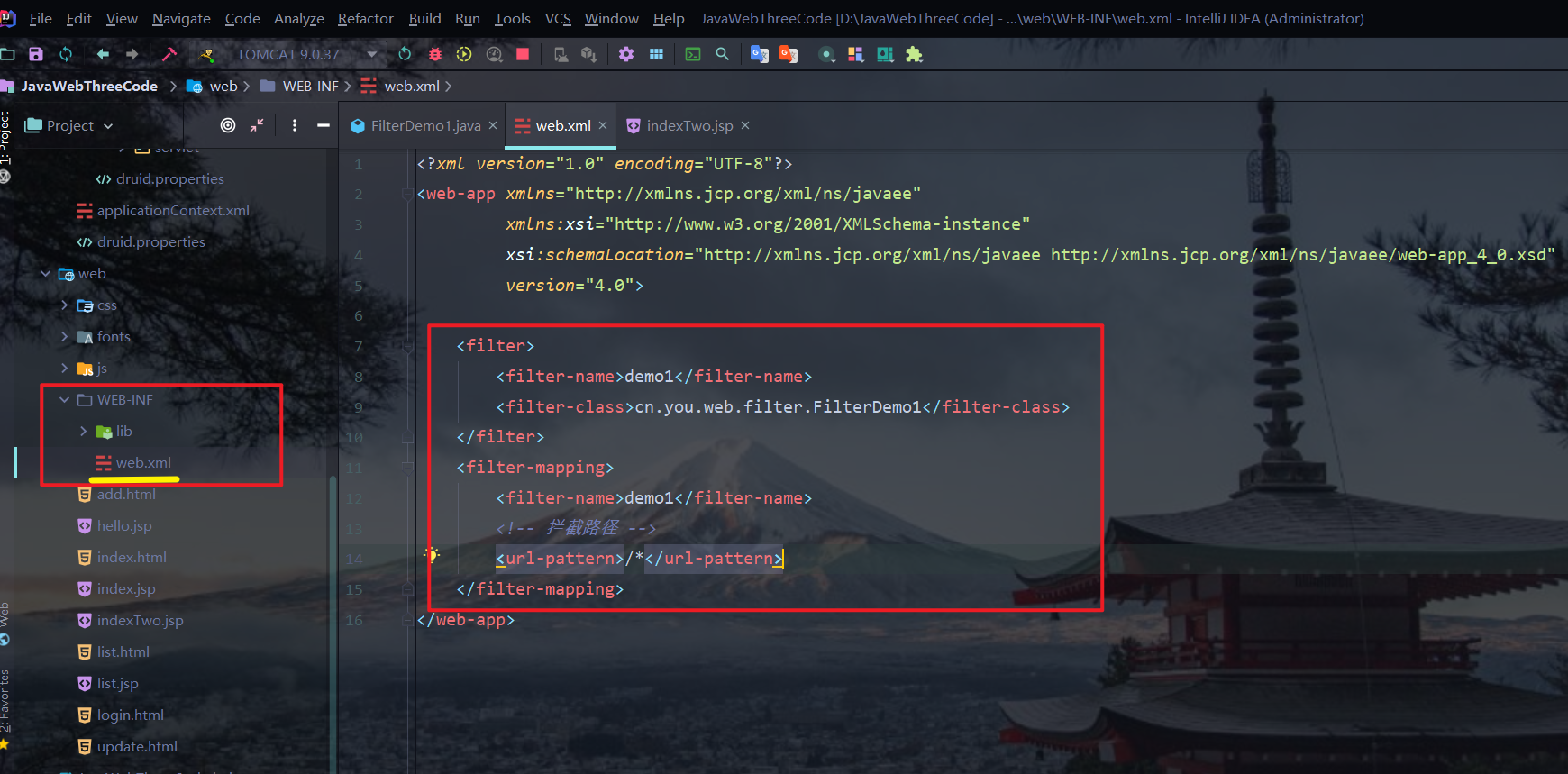
Task: Click the filter-class code line
Action: coord(782,407)
